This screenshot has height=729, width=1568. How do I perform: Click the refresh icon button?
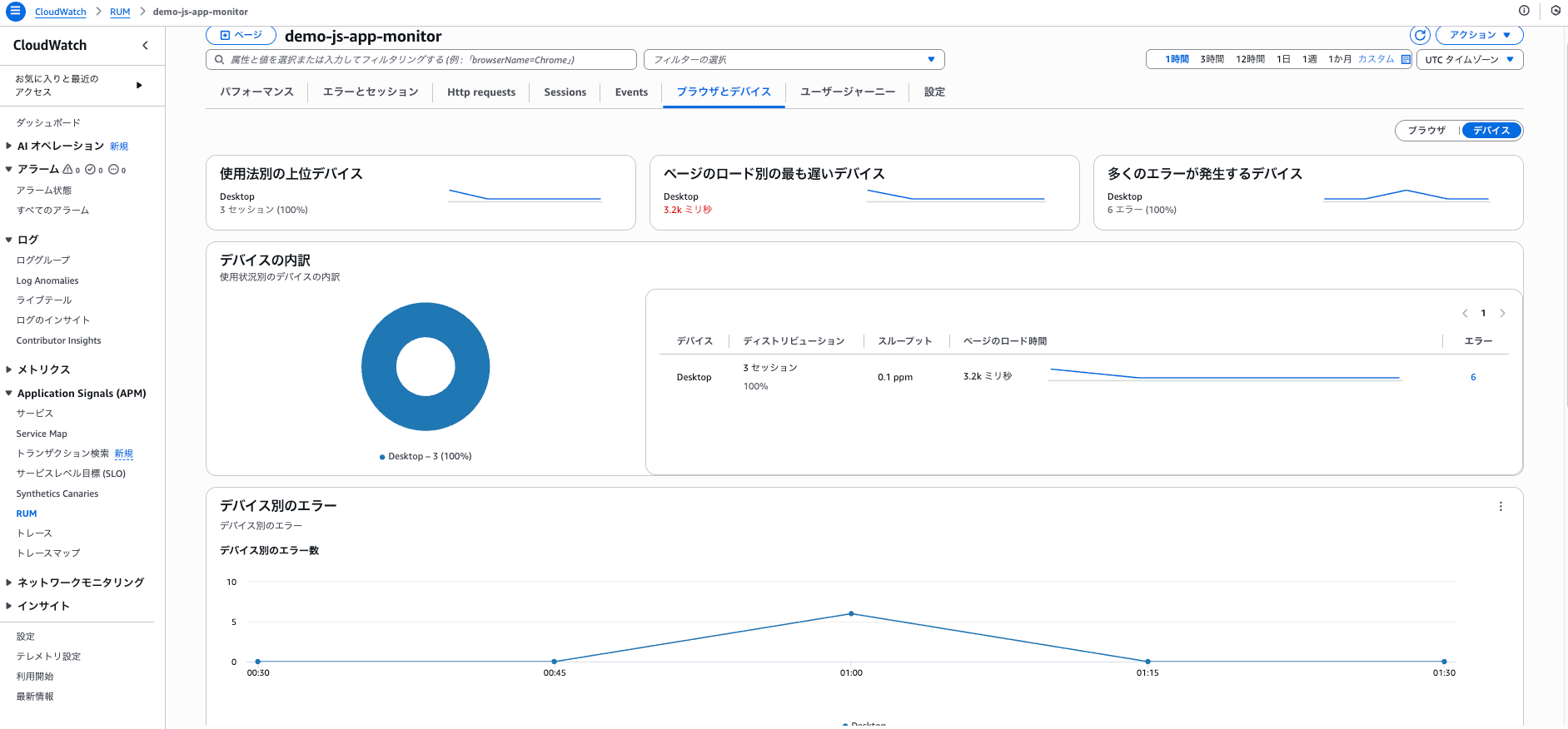point(1420,35)
